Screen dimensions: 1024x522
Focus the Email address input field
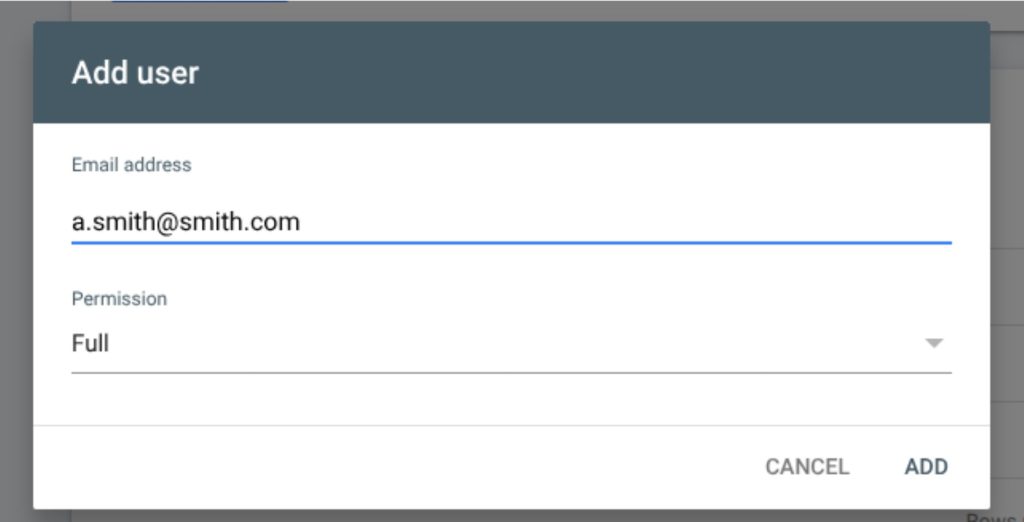pos(511,222)
